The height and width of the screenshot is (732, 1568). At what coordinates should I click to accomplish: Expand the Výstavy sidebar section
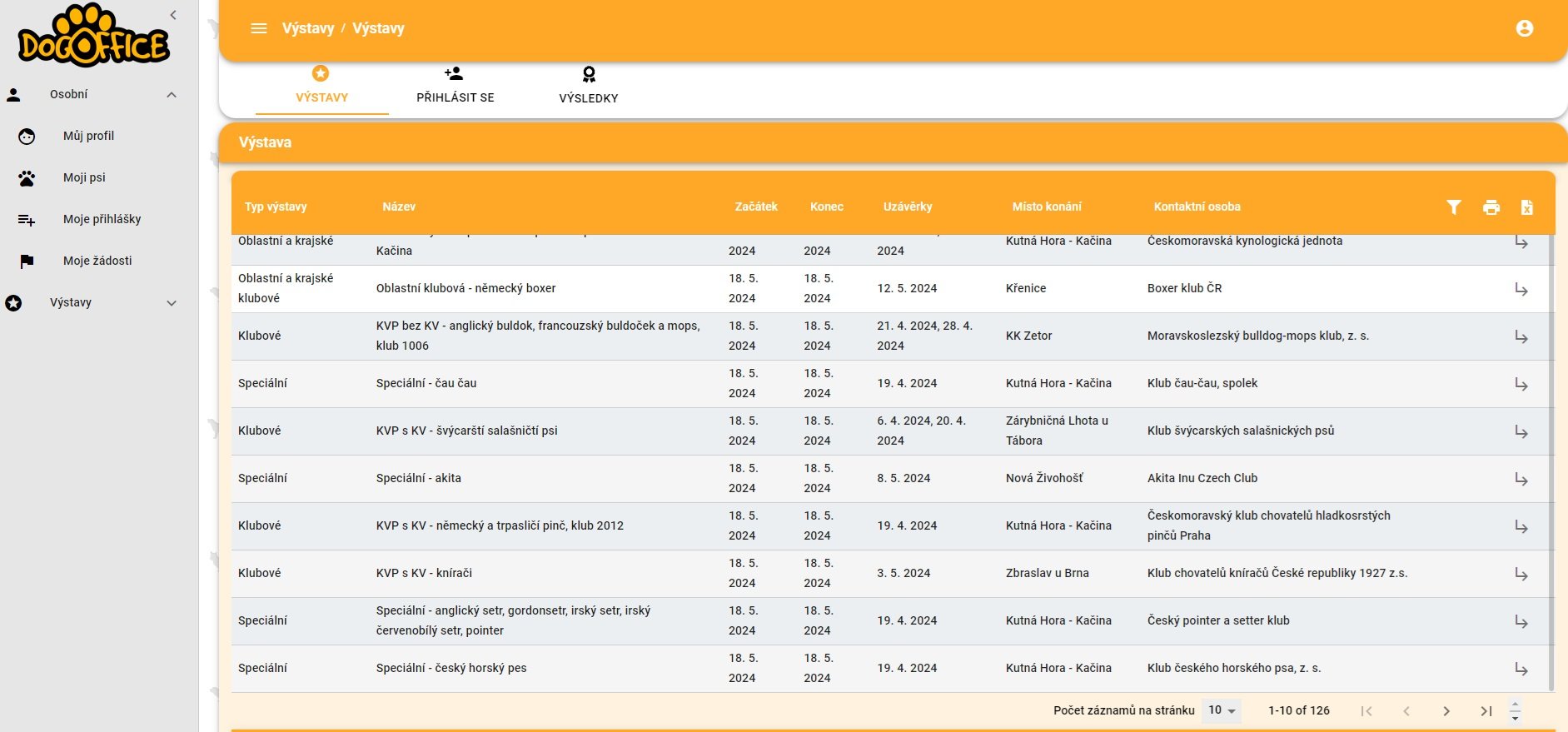point(172,303)
